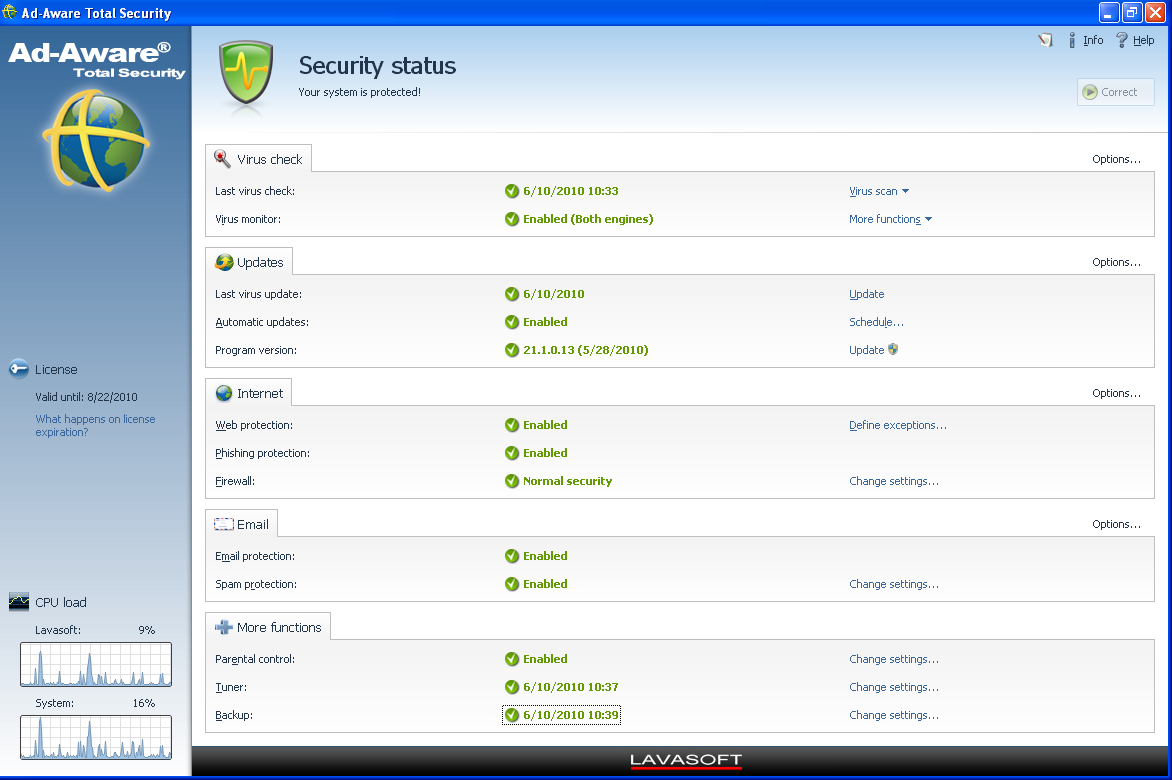Click the CPU load graph icon
Viewport: 1172px width, 780px height.
[x=19, y=602]
